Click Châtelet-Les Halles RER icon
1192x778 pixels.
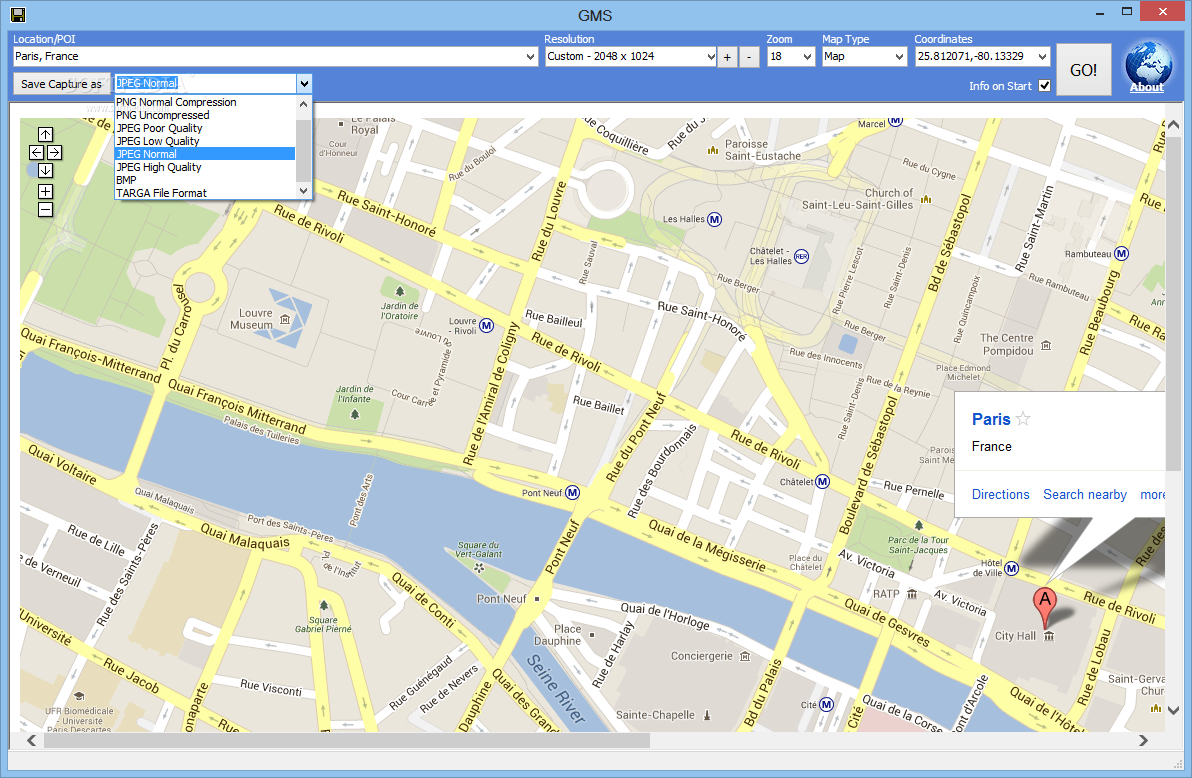click(x=801, y=257)
